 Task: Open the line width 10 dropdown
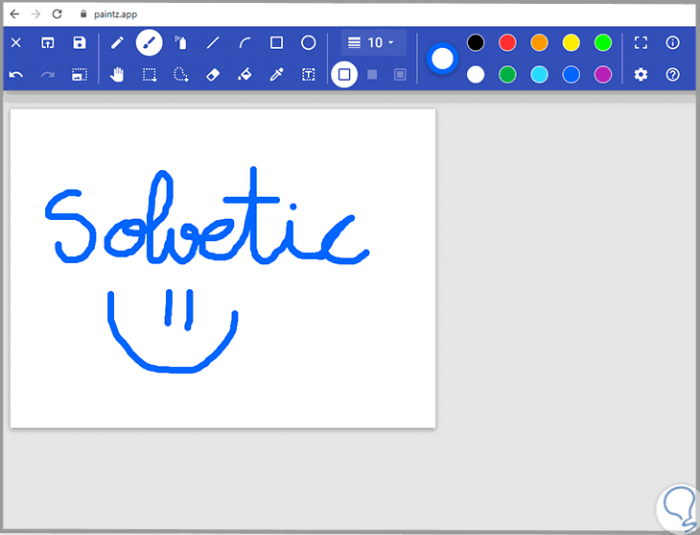coord(374,43)
